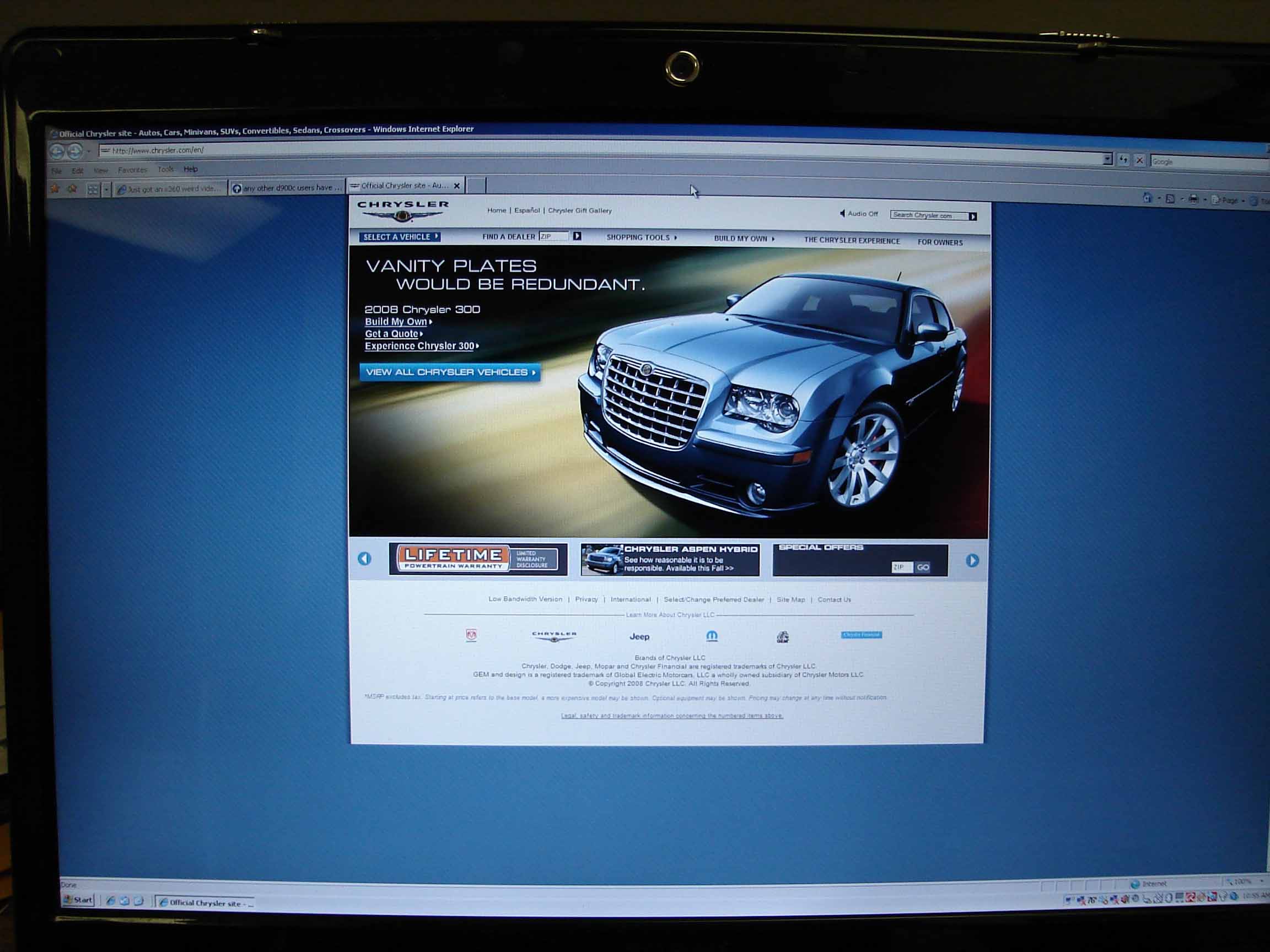Open the Select a Vehicle menu
Screen dimensions: 1270x952
[400, 237]
